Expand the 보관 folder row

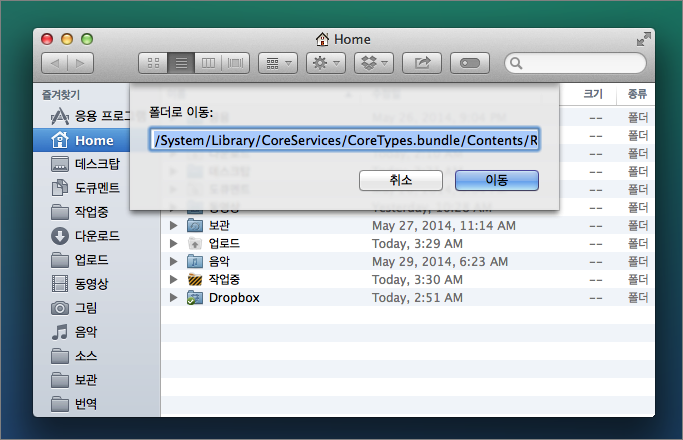pyautogui.click(x=173, y=225)
